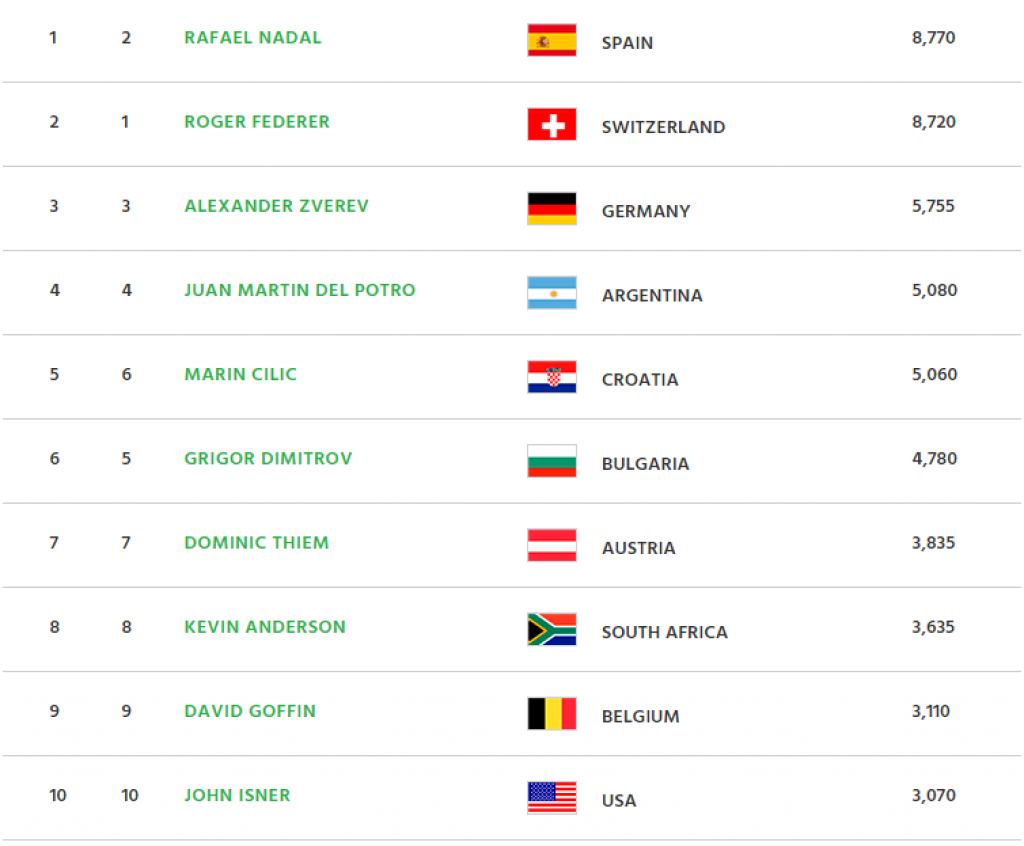
Task: Select the Alexander Zverev name link
Action: (x=276, y=206)
